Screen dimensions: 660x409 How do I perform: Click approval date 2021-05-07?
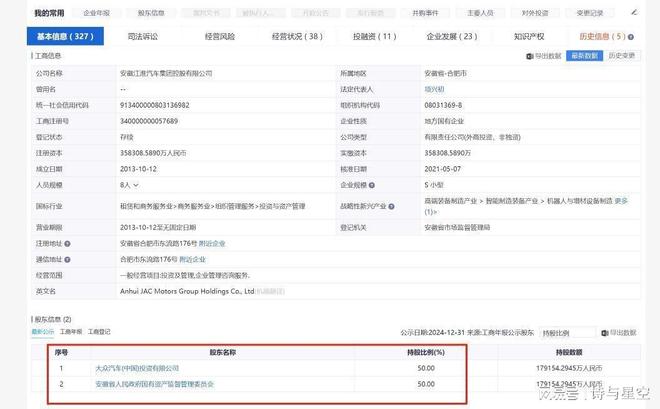click(x=442, y=169)
